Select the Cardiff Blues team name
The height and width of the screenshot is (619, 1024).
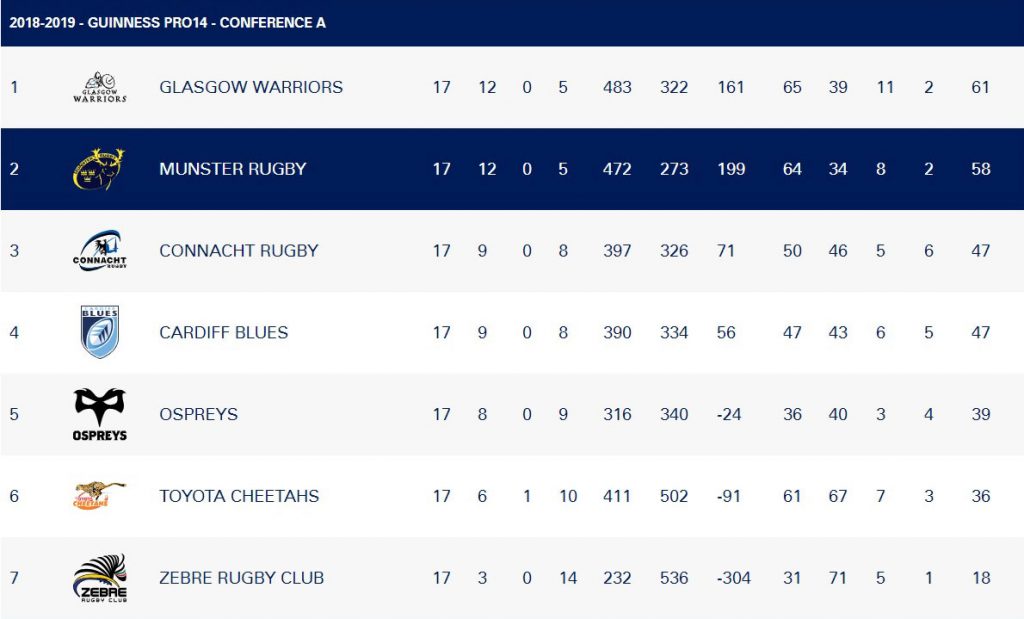click(x=223, y=332)
